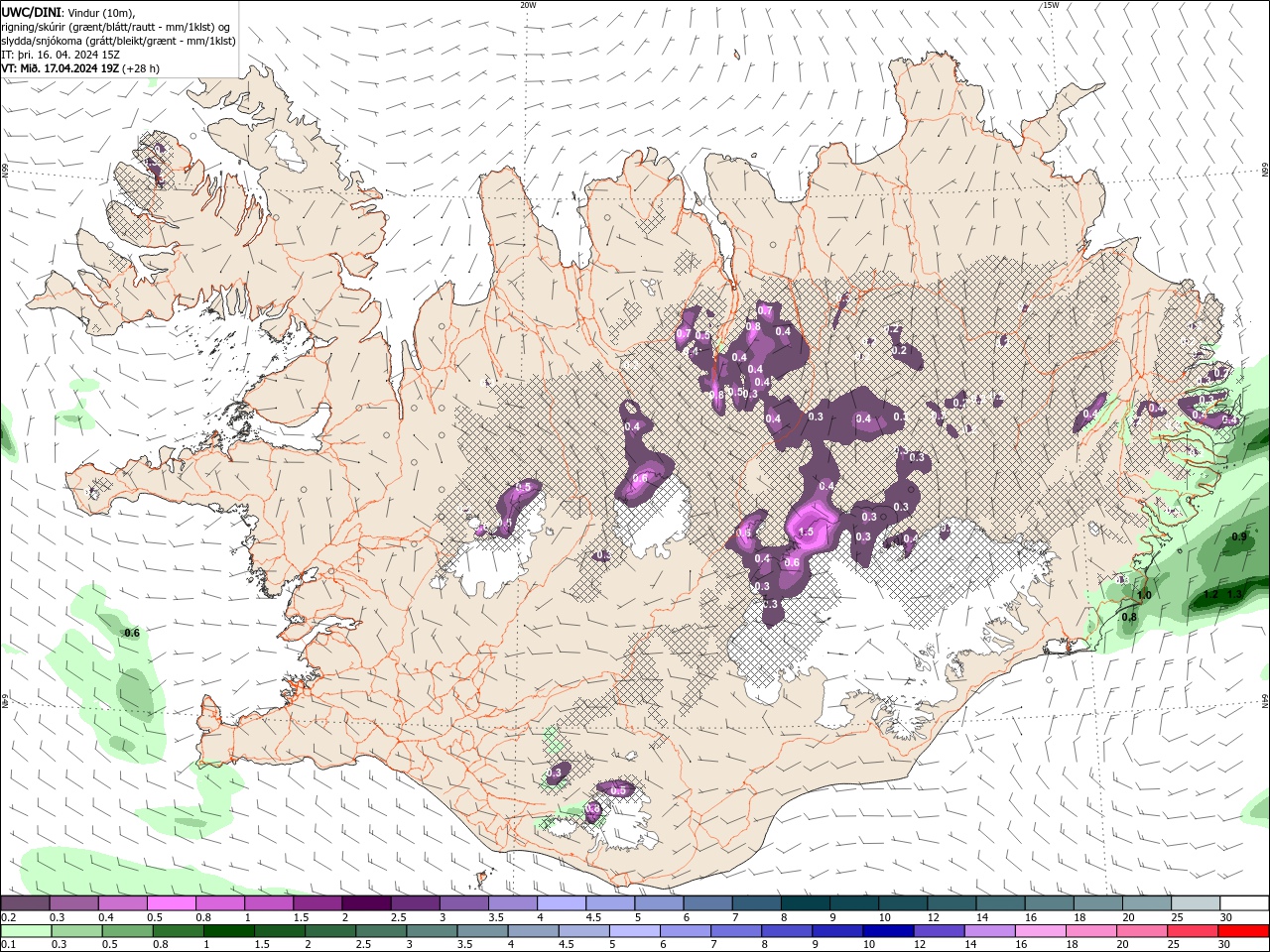Click the 'IT: þri. 16. 04. 2024 15Z' line
1270x952 pixels.
tap(61, 55)
